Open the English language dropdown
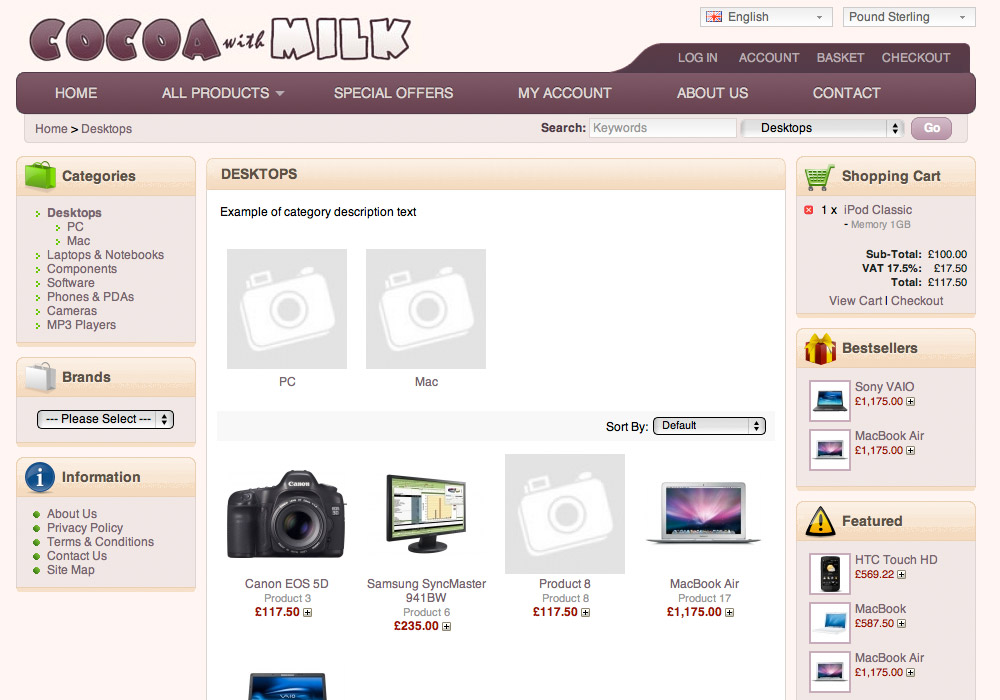Viewport: 1000px width, 700px height. click(767, 17)
